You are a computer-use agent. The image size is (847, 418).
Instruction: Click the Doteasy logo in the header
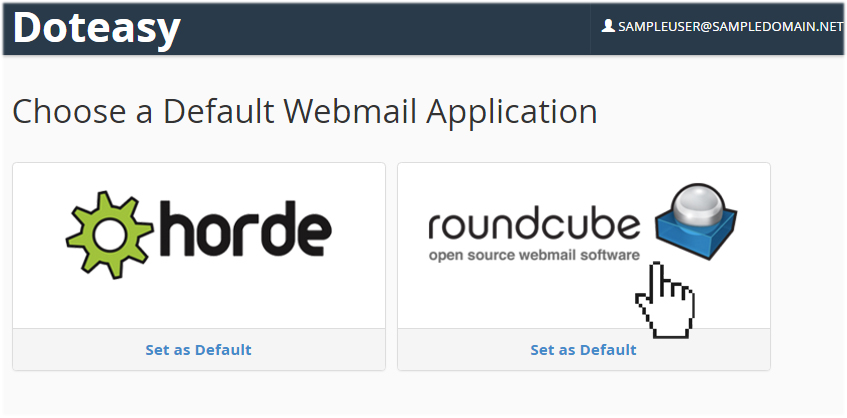pos(96,28)
